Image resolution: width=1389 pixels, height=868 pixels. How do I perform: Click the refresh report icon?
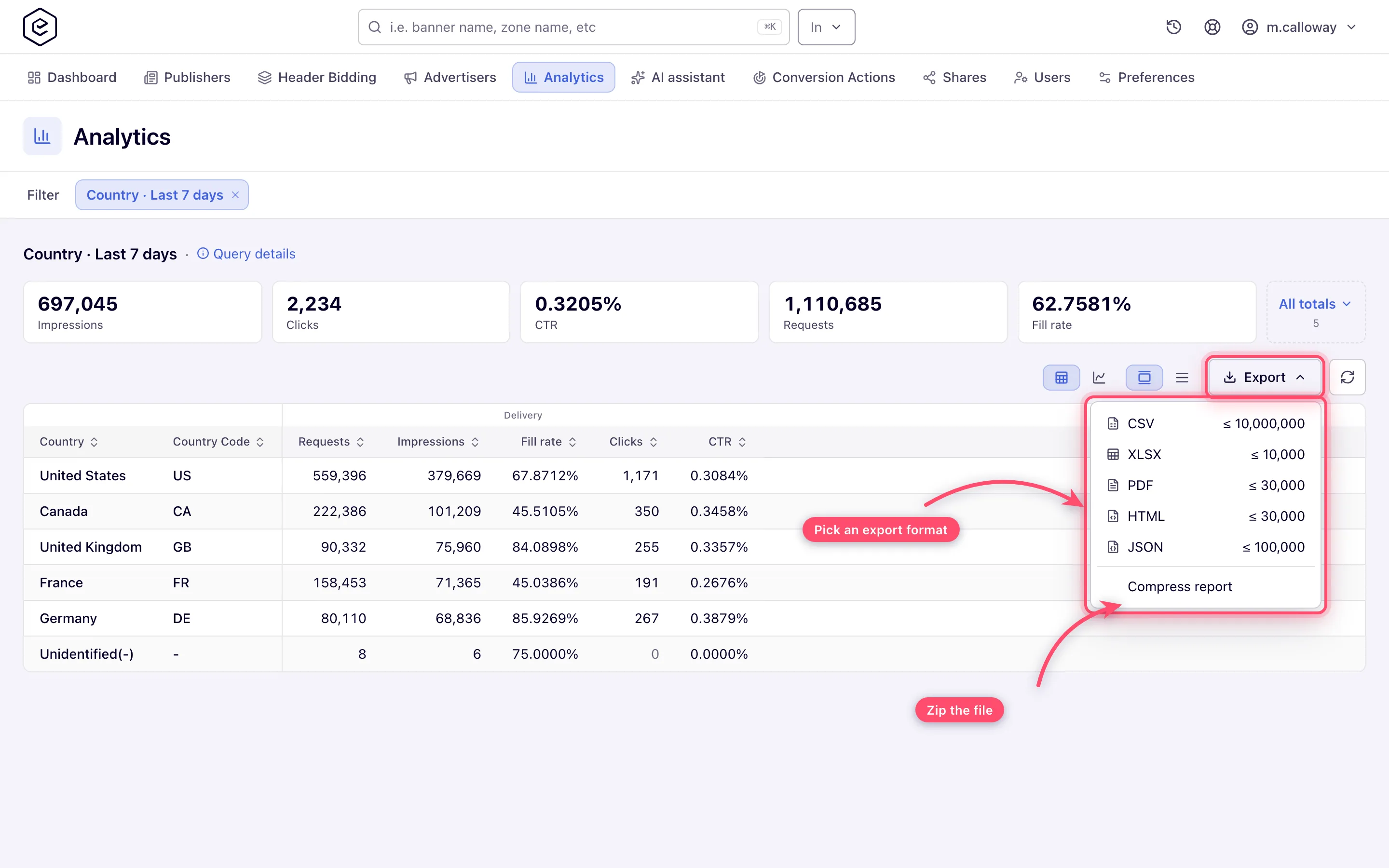click(x=1347, y=377)
